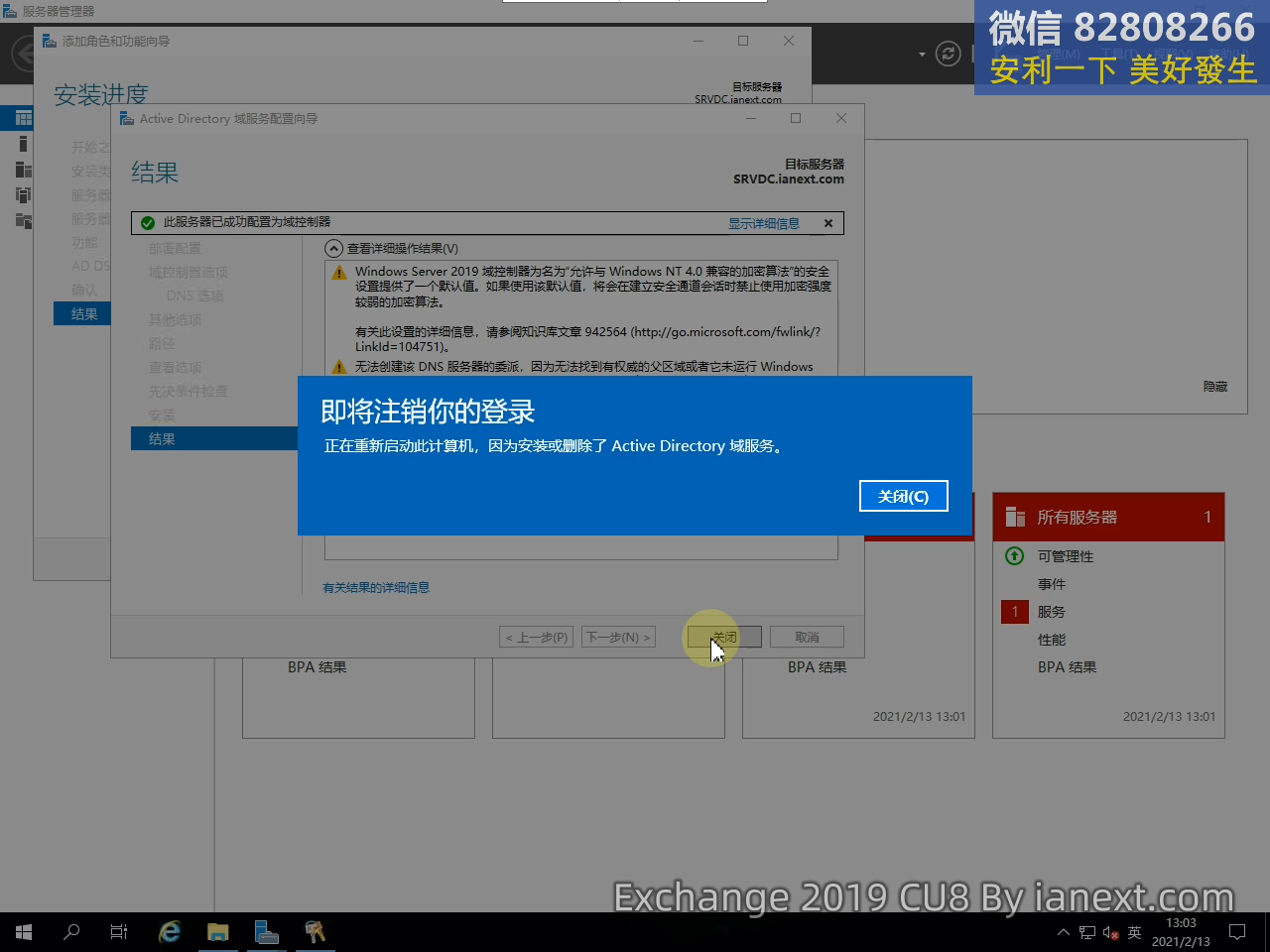This screenshot has width=1270, height=952.
Task: Click Server Manager back arrow in header
Action: [22, 54]
